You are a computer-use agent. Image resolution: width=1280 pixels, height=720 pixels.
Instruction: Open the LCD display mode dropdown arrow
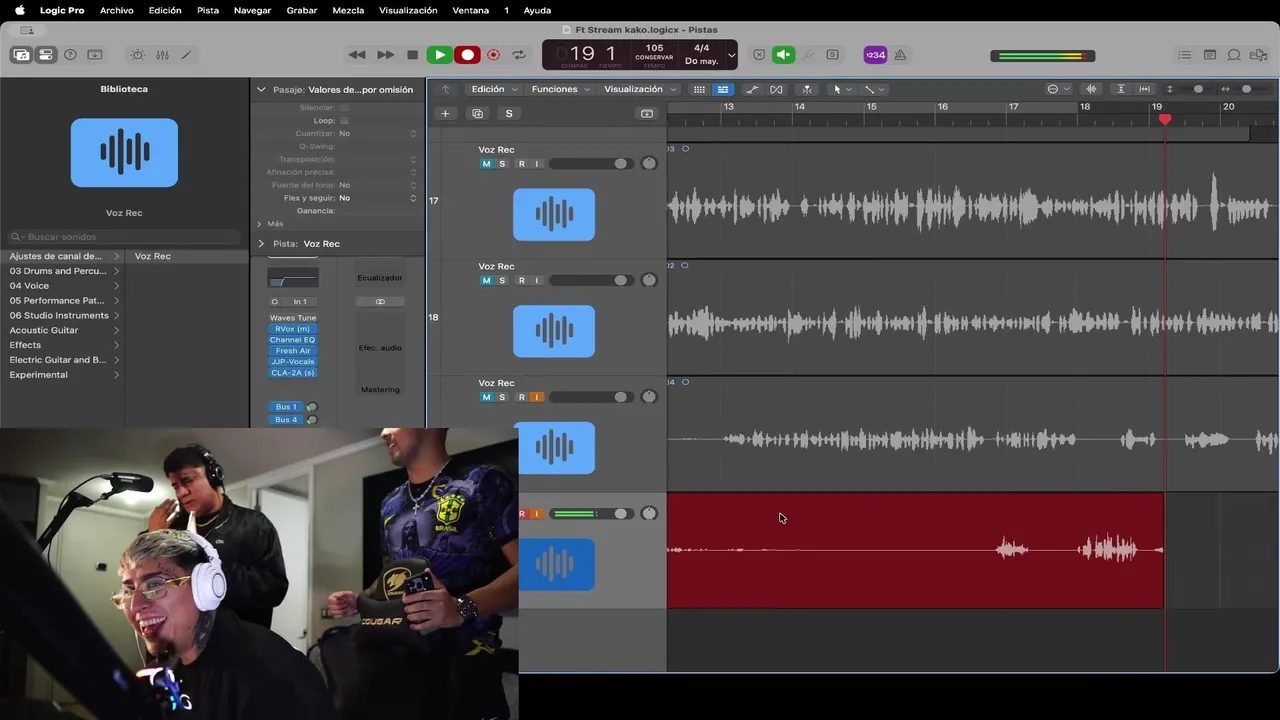click(731, 55)
